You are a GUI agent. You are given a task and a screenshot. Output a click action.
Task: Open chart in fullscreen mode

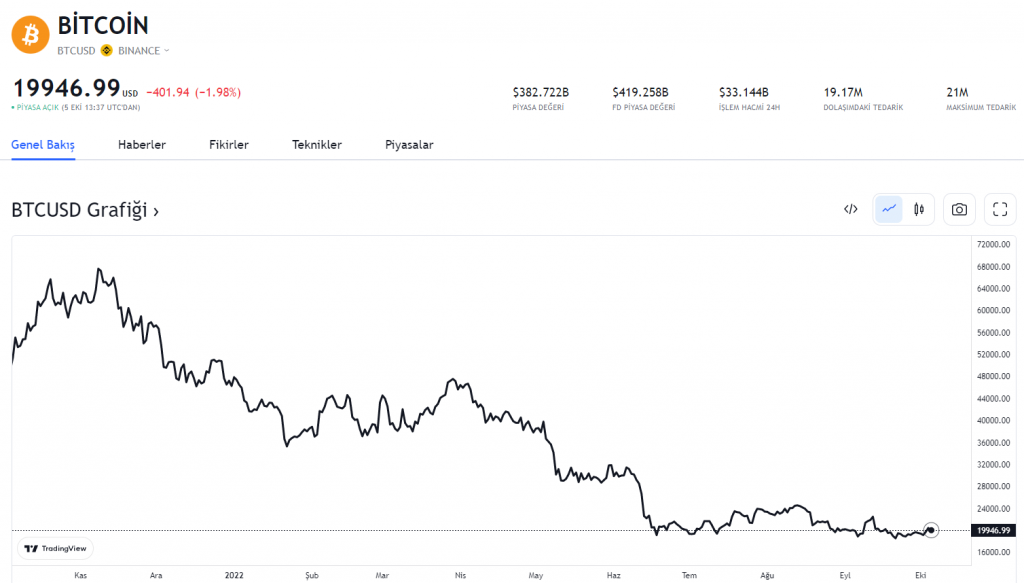pos(1000,209)
